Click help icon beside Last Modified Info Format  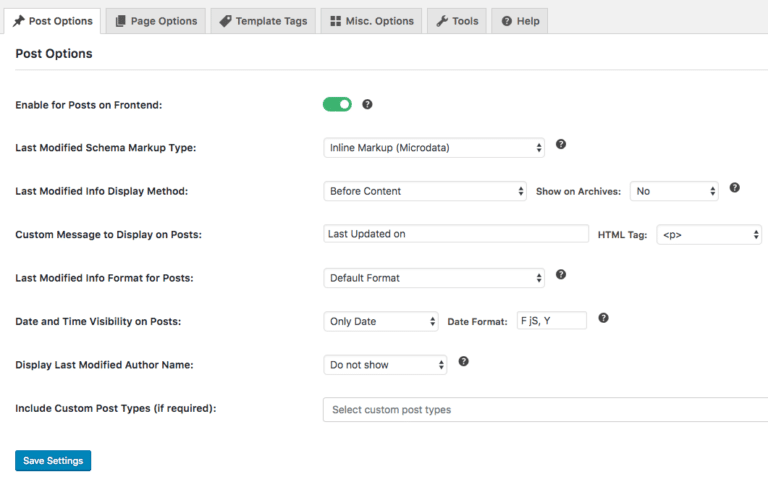[561, 274]
